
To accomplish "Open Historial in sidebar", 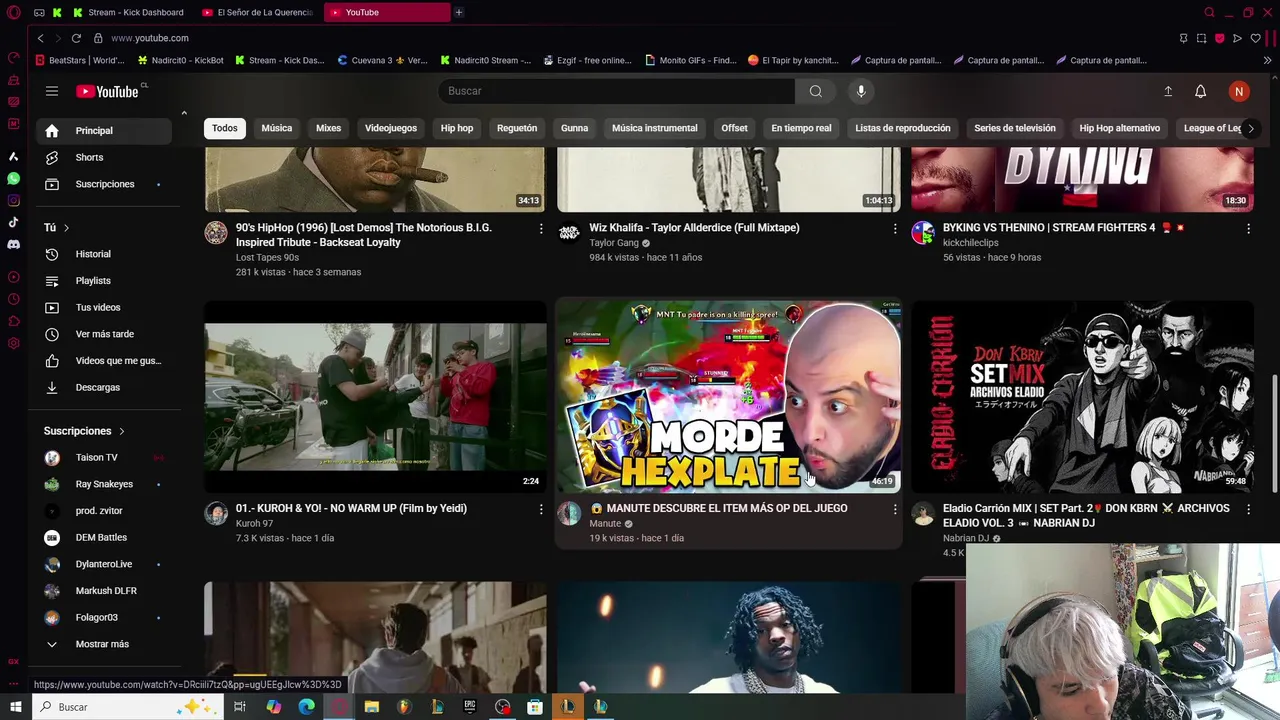I will 104,254.
